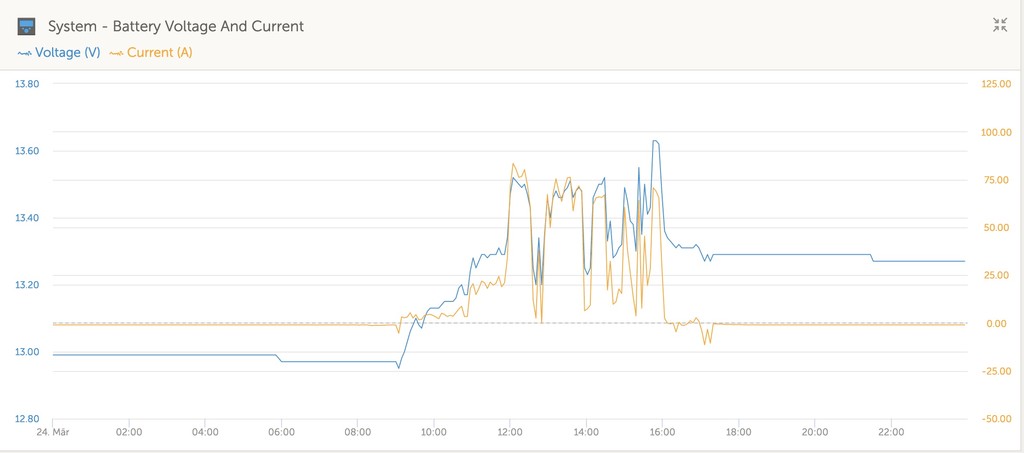Click the 0.00 current axis label

click(x=997, y=324)
